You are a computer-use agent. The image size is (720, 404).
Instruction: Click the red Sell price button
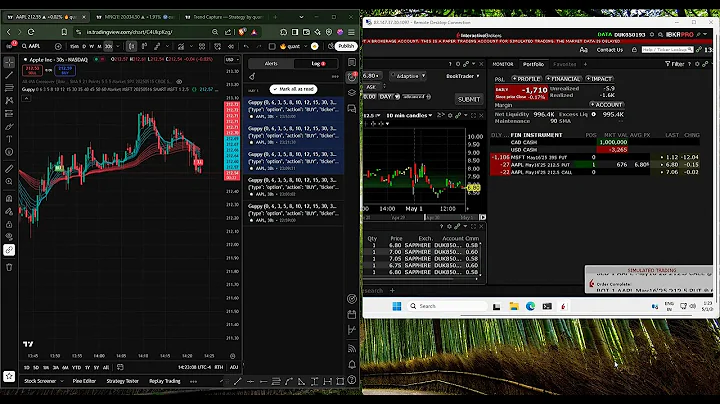[x=33, y=70]
